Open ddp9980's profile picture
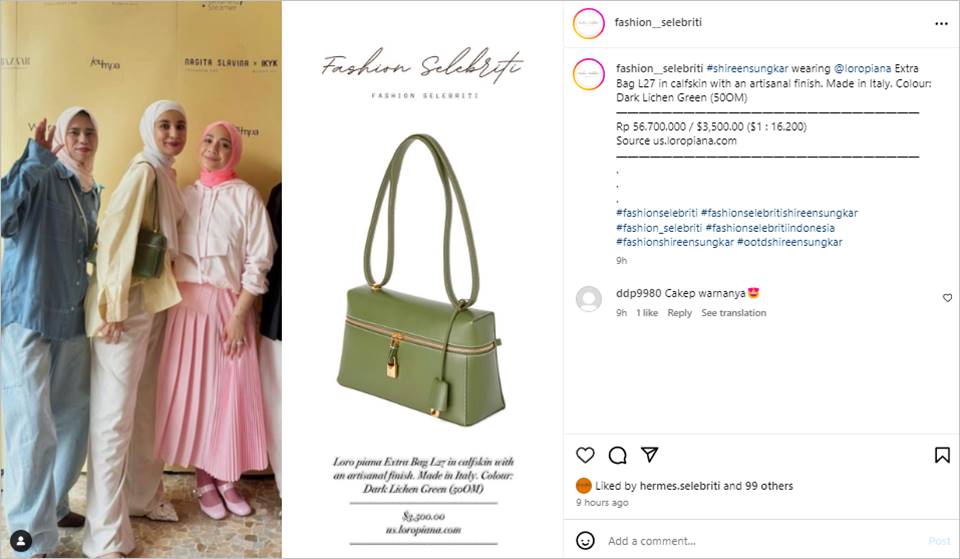Screen dimensions: 960x559 click(x=589, y=299)
